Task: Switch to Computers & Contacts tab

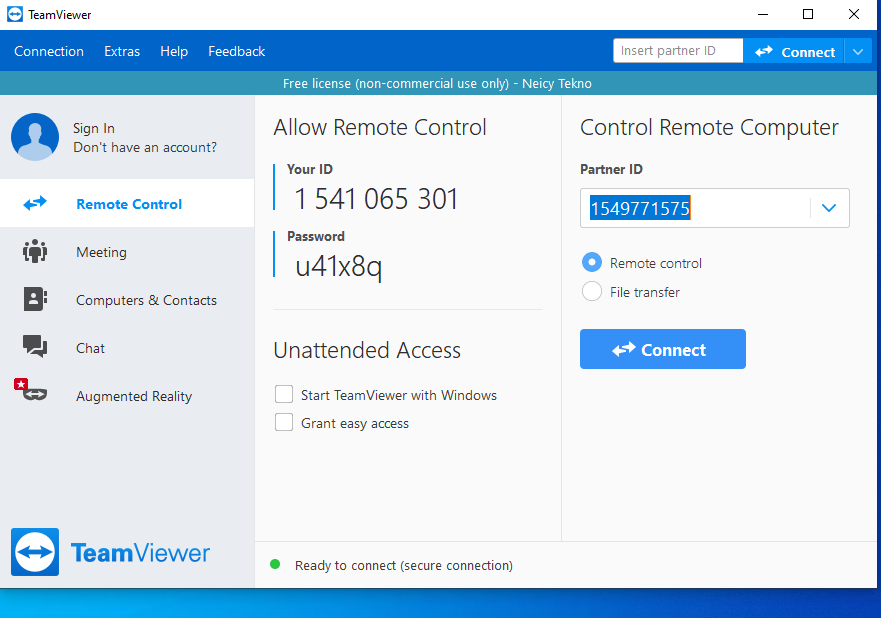Action: pyautogui.click(x=127, y=300)
